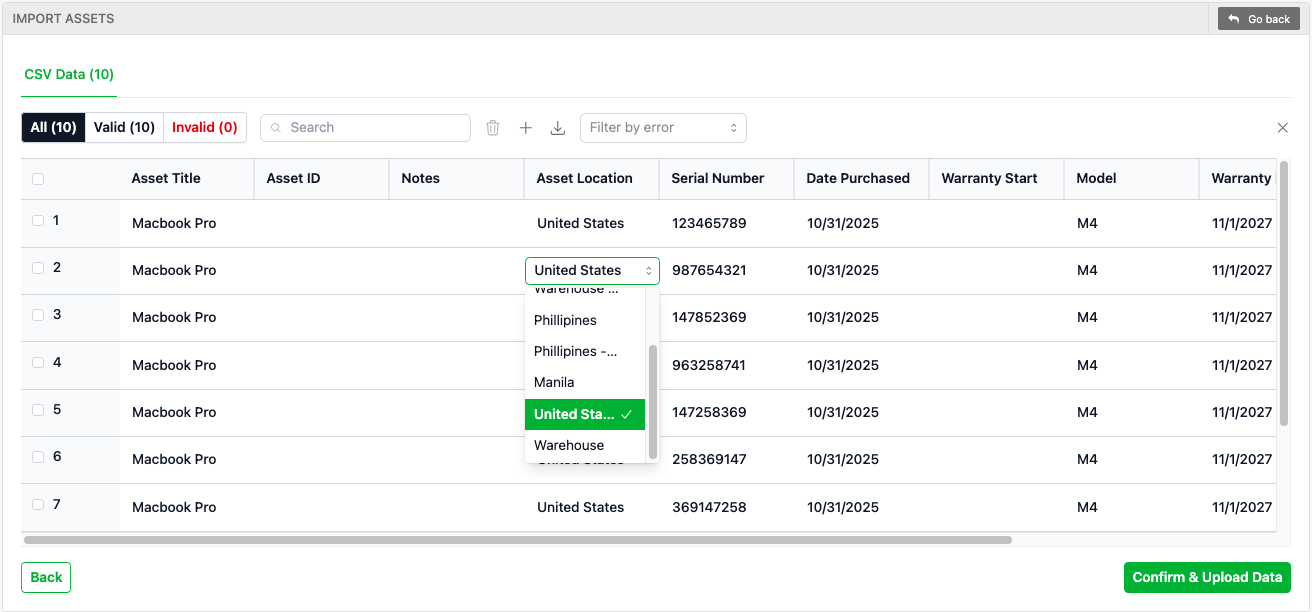Viewport: 1312px width, 612px height.
Task: Collapse the United States location combo box
Action: [591, 270]
